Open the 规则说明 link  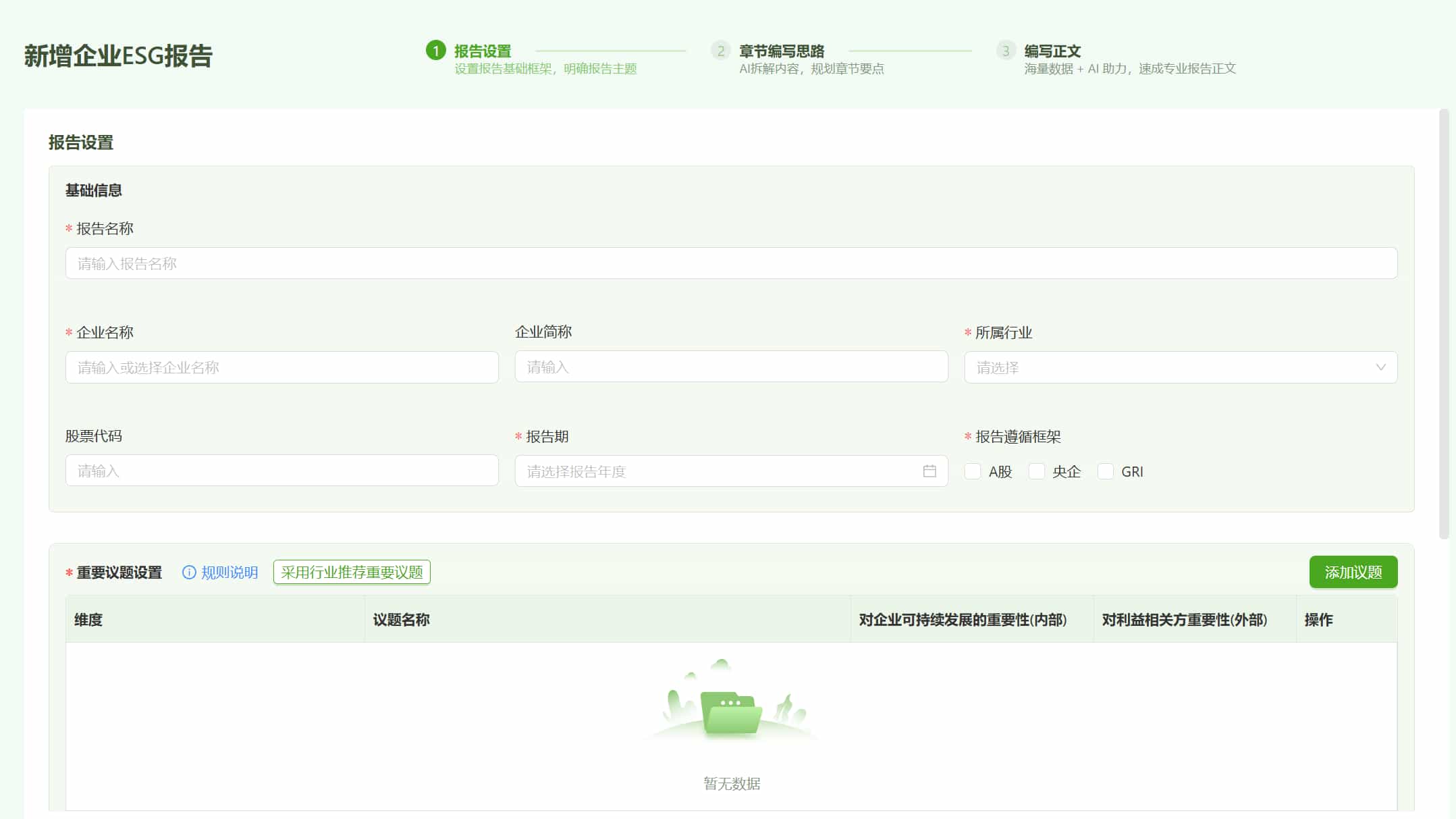[229, 573]
